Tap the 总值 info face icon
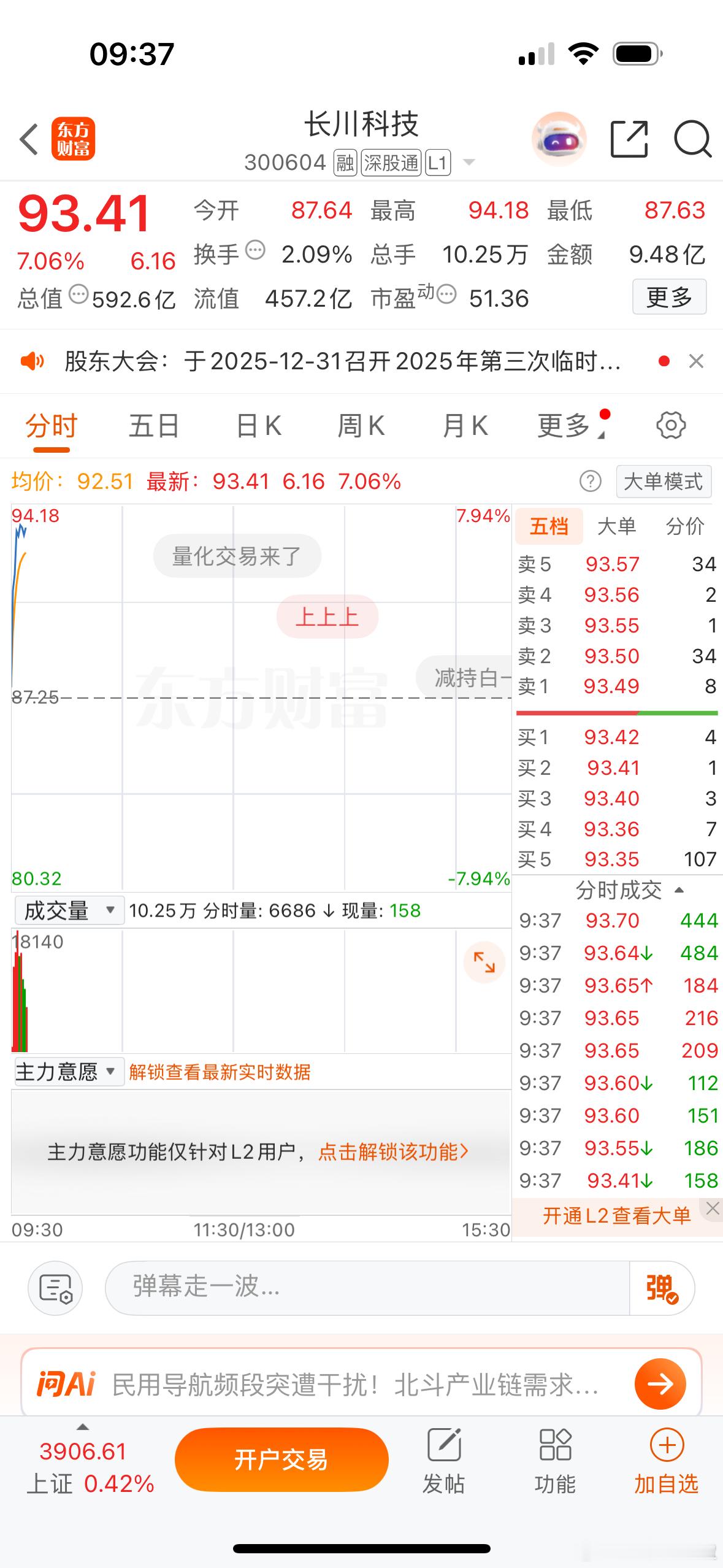 (x=78, y=294)
